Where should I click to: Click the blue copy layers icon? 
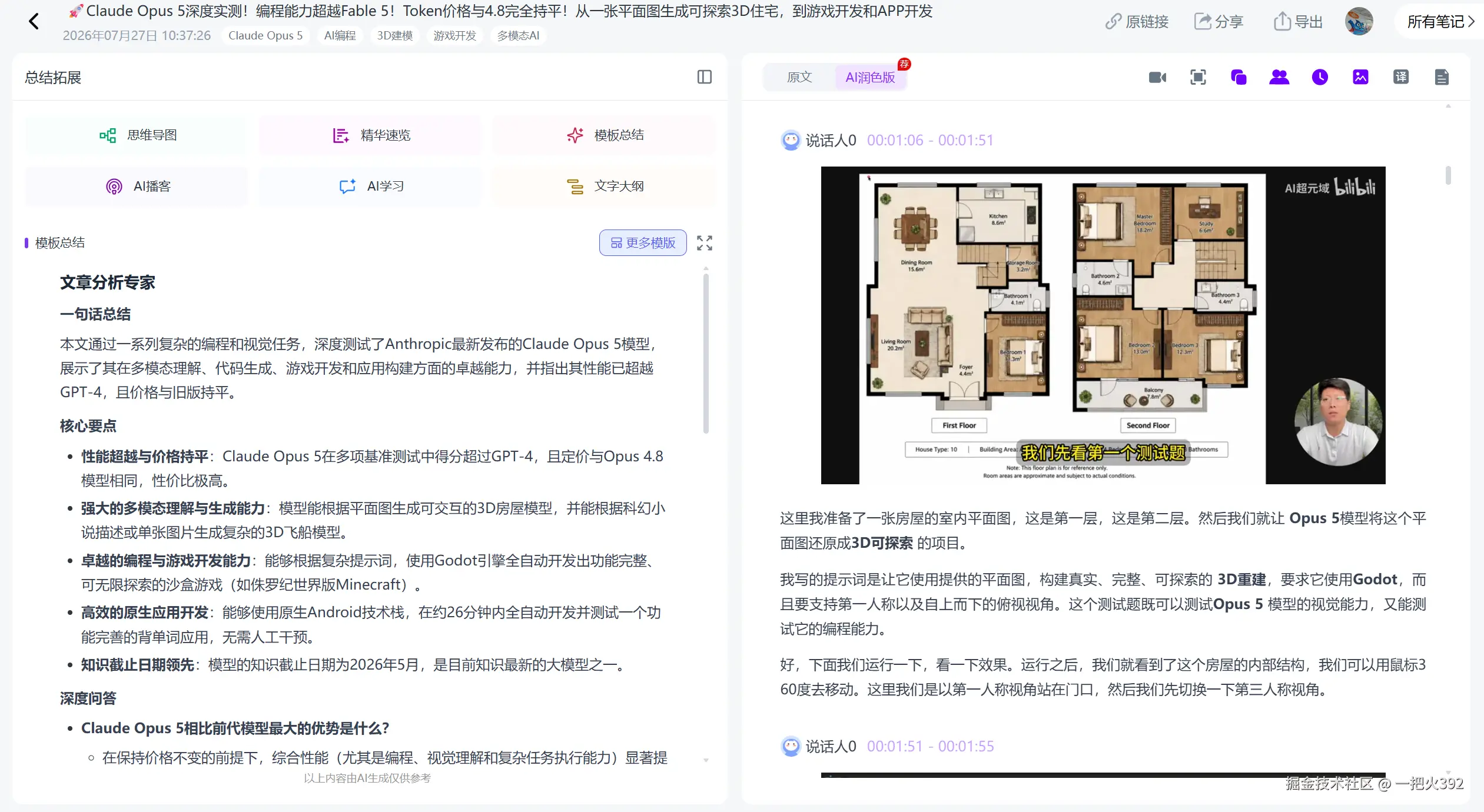(1239, 77)
